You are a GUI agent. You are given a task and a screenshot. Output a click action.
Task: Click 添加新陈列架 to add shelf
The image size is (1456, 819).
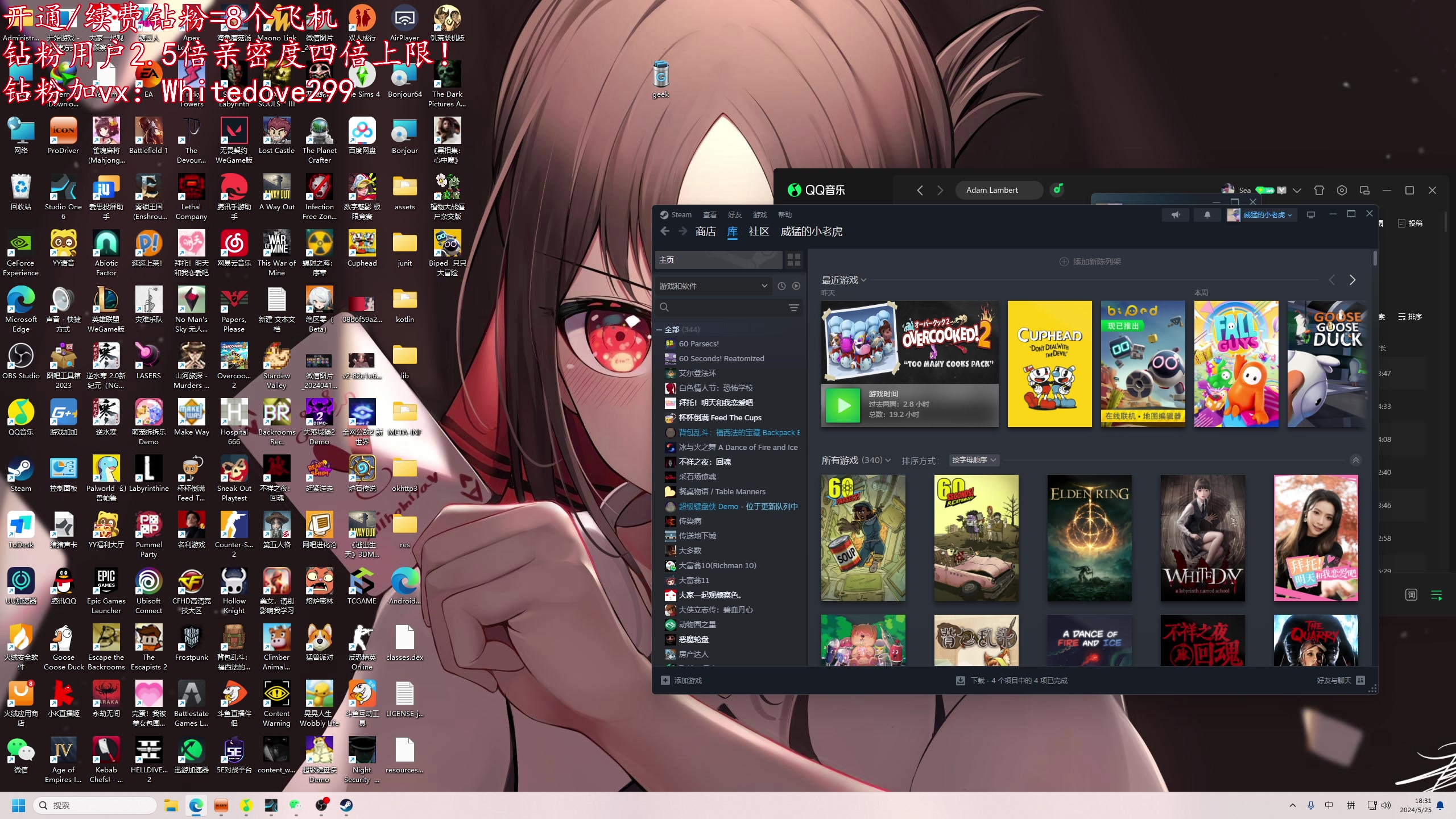[1090, 262]
